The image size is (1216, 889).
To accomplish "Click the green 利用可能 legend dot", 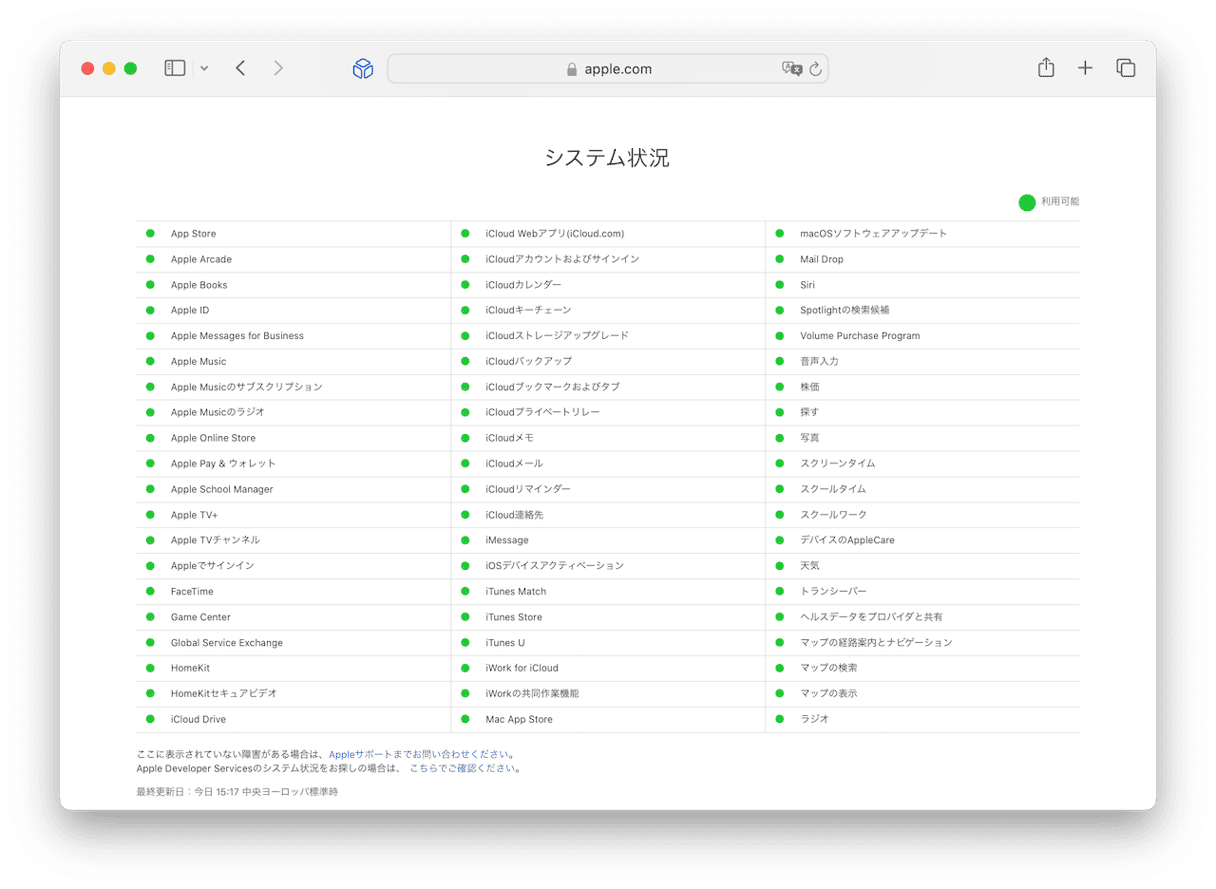I will pyautogui.click(x=1027, y=202).
